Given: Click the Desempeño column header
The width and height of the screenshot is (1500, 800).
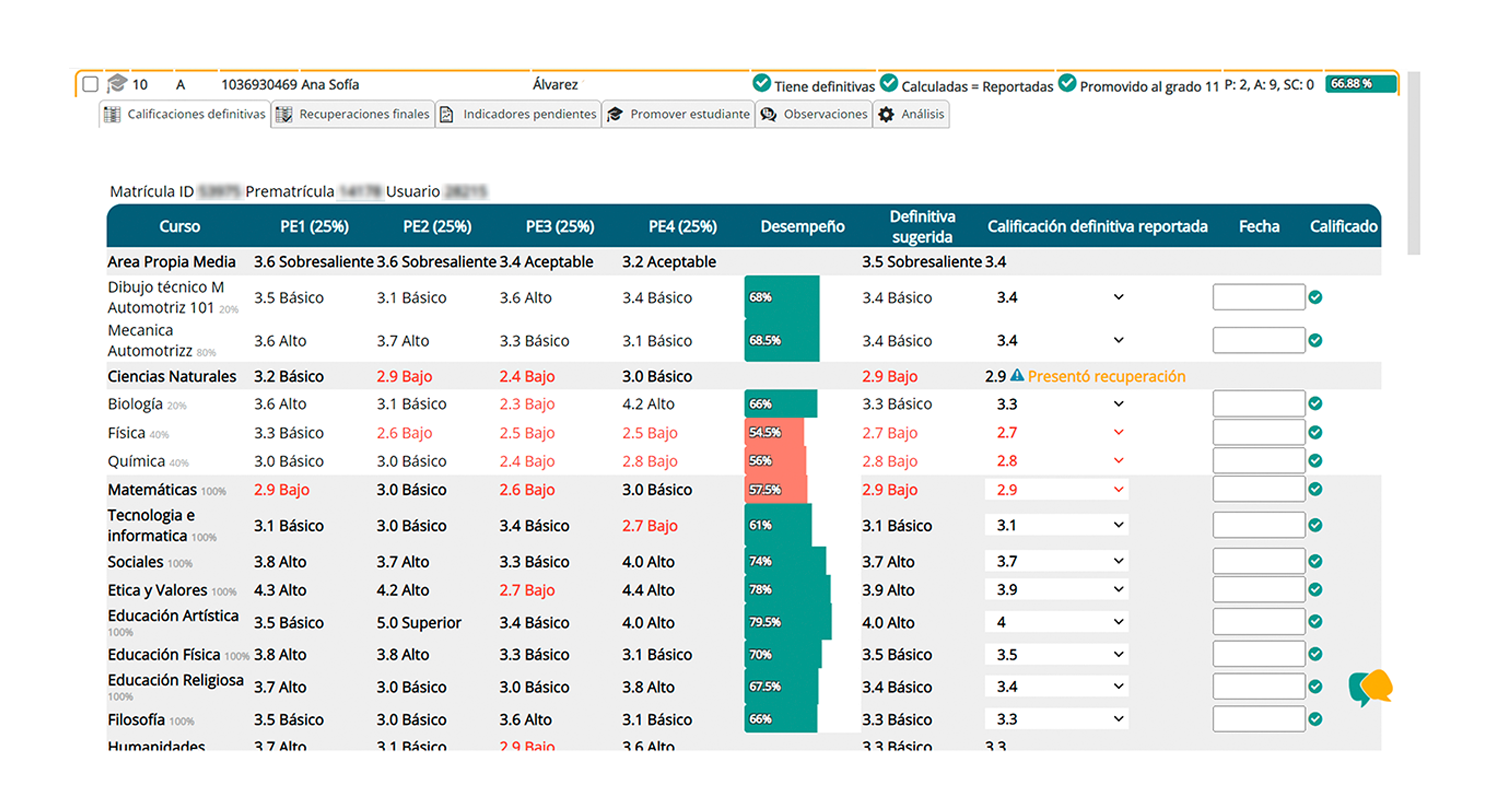Looking at the screenshot, I should click(802, 227).
